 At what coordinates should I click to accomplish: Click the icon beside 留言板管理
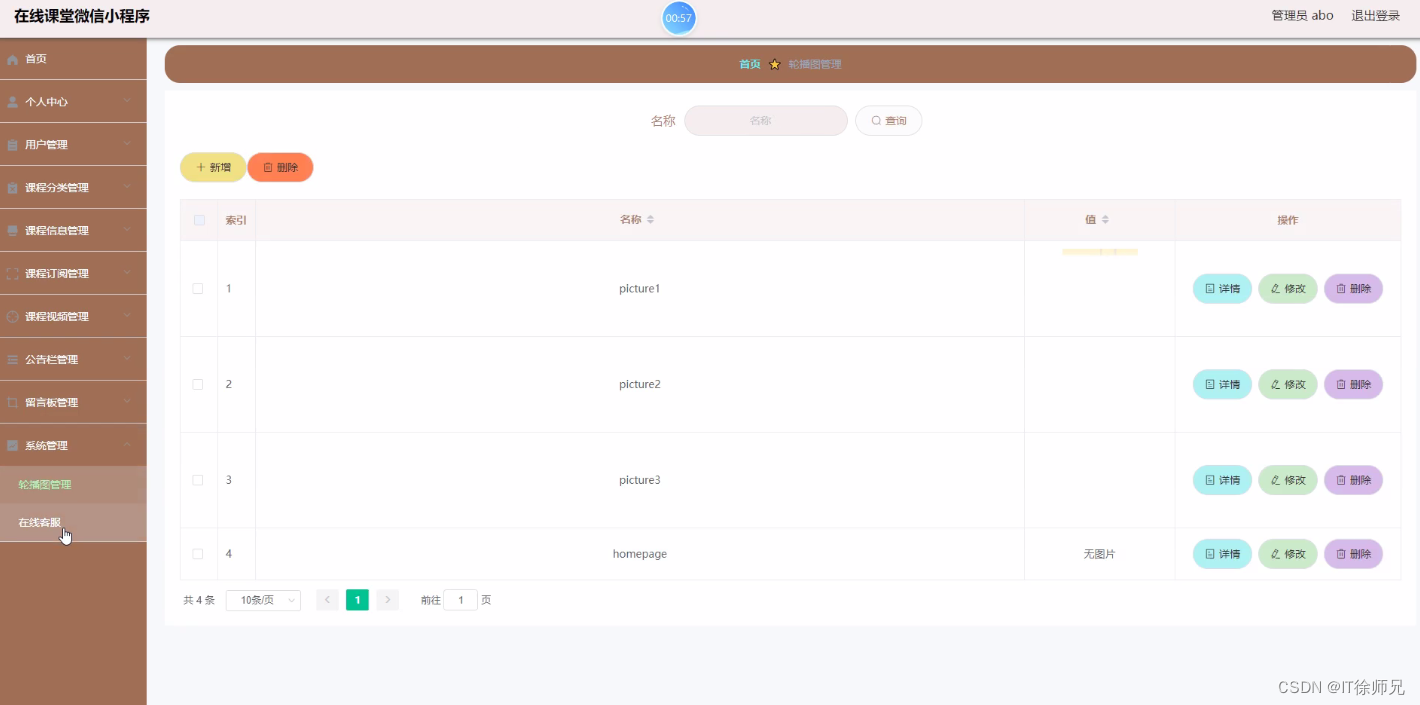click(13, 403)
